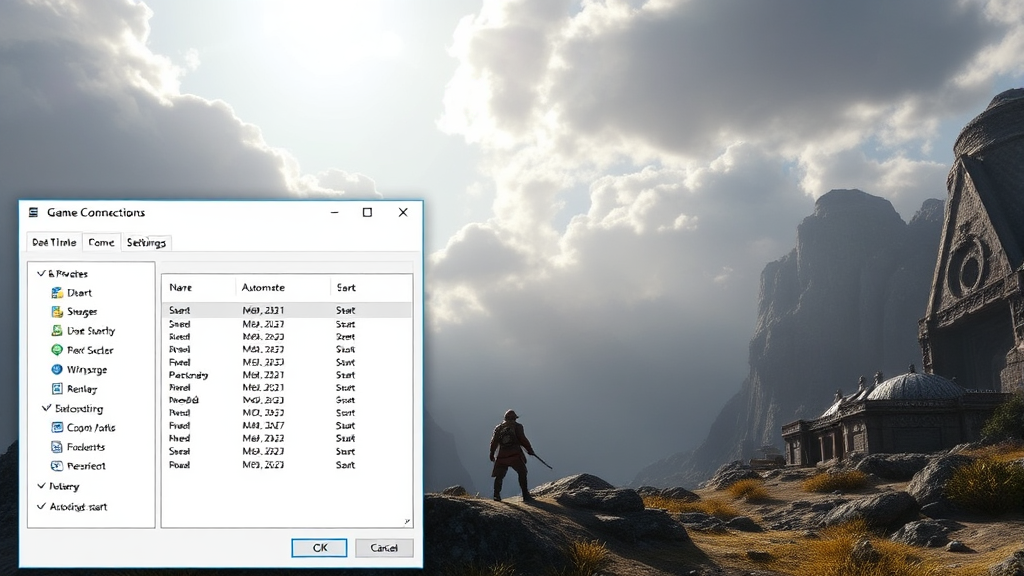This screenshot has height=576, width=1024.
Task: Collapse the top tree group above Diart
Action: (x=42, y=273)
